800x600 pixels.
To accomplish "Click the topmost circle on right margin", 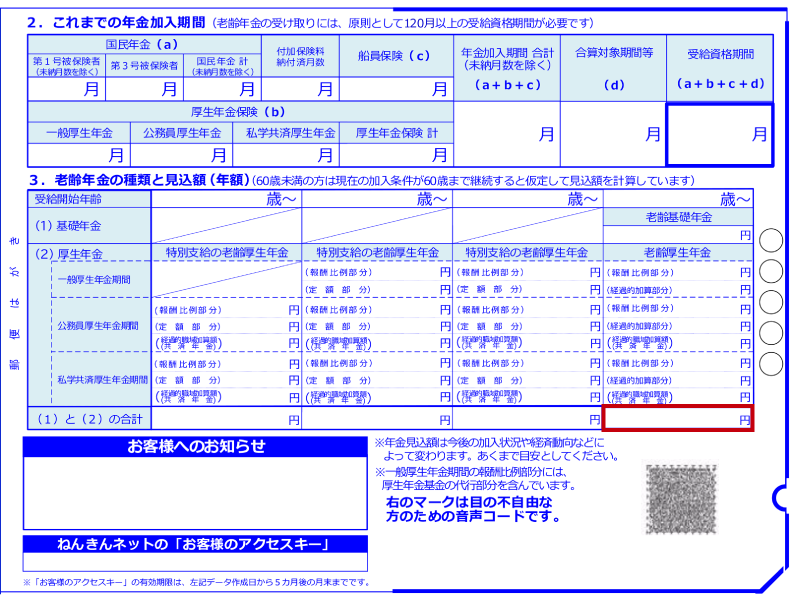I will pyautogui.click(x=772, y=241).
